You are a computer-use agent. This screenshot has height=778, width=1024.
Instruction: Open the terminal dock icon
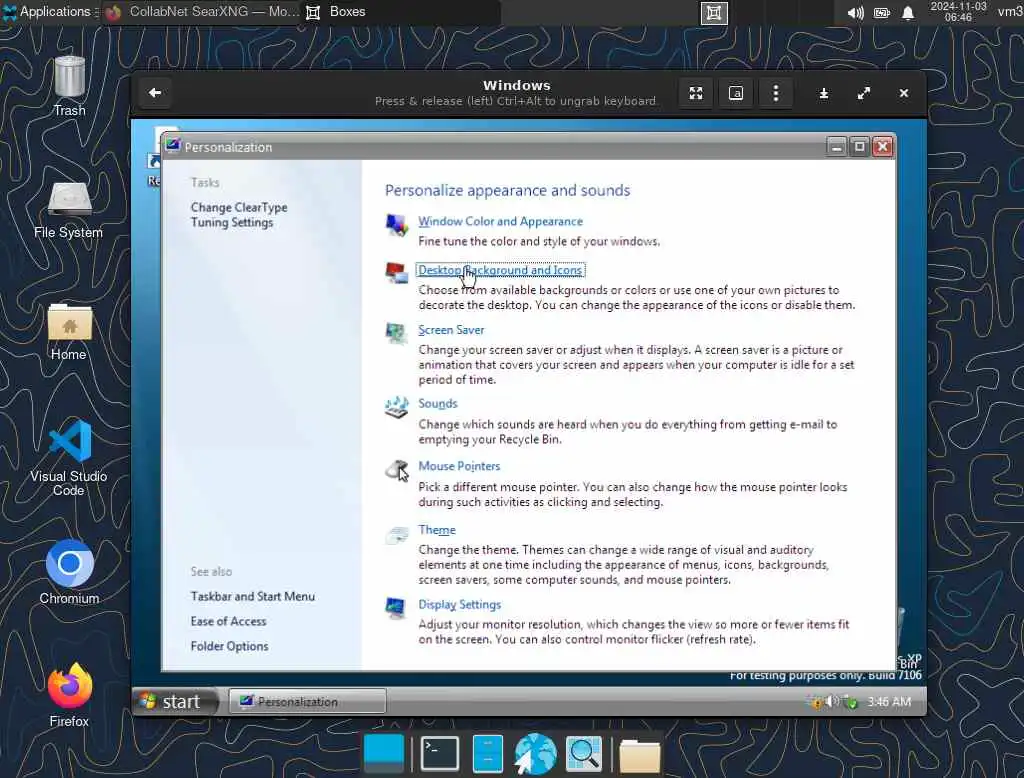pyautogui.click(x=440, y=753)
